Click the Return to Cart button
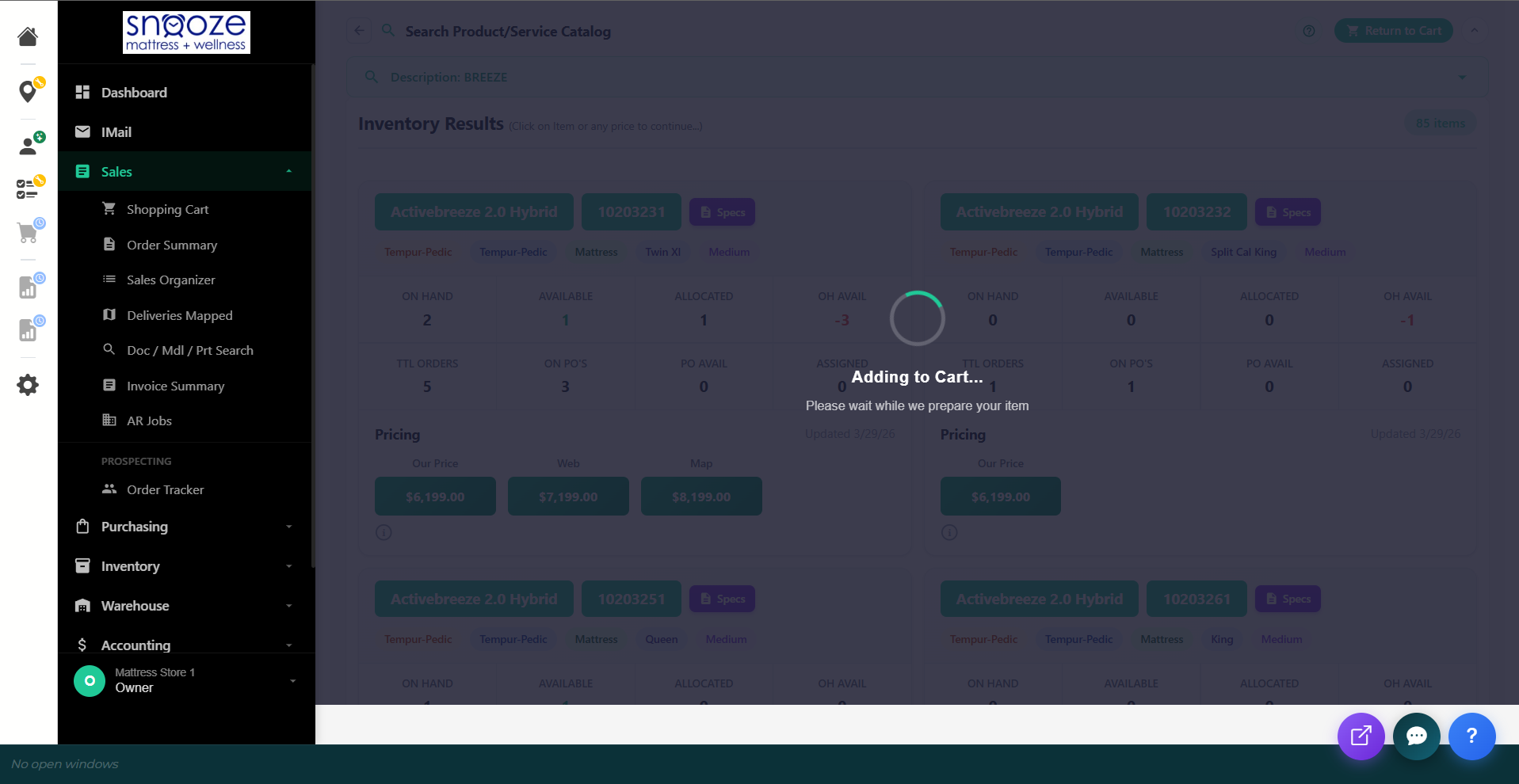 (1394, 31)
